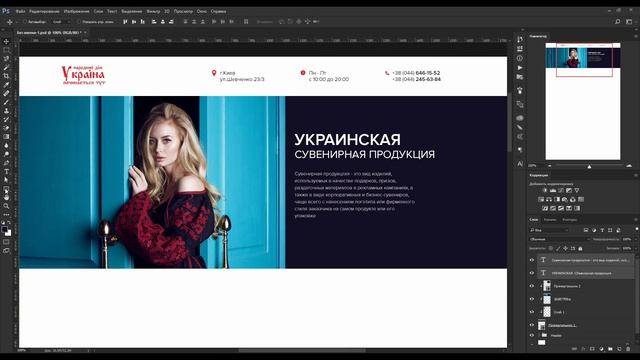Select the Rectangular Marquee tool
The image size is (640, 360).
click(x=6, y=50)
